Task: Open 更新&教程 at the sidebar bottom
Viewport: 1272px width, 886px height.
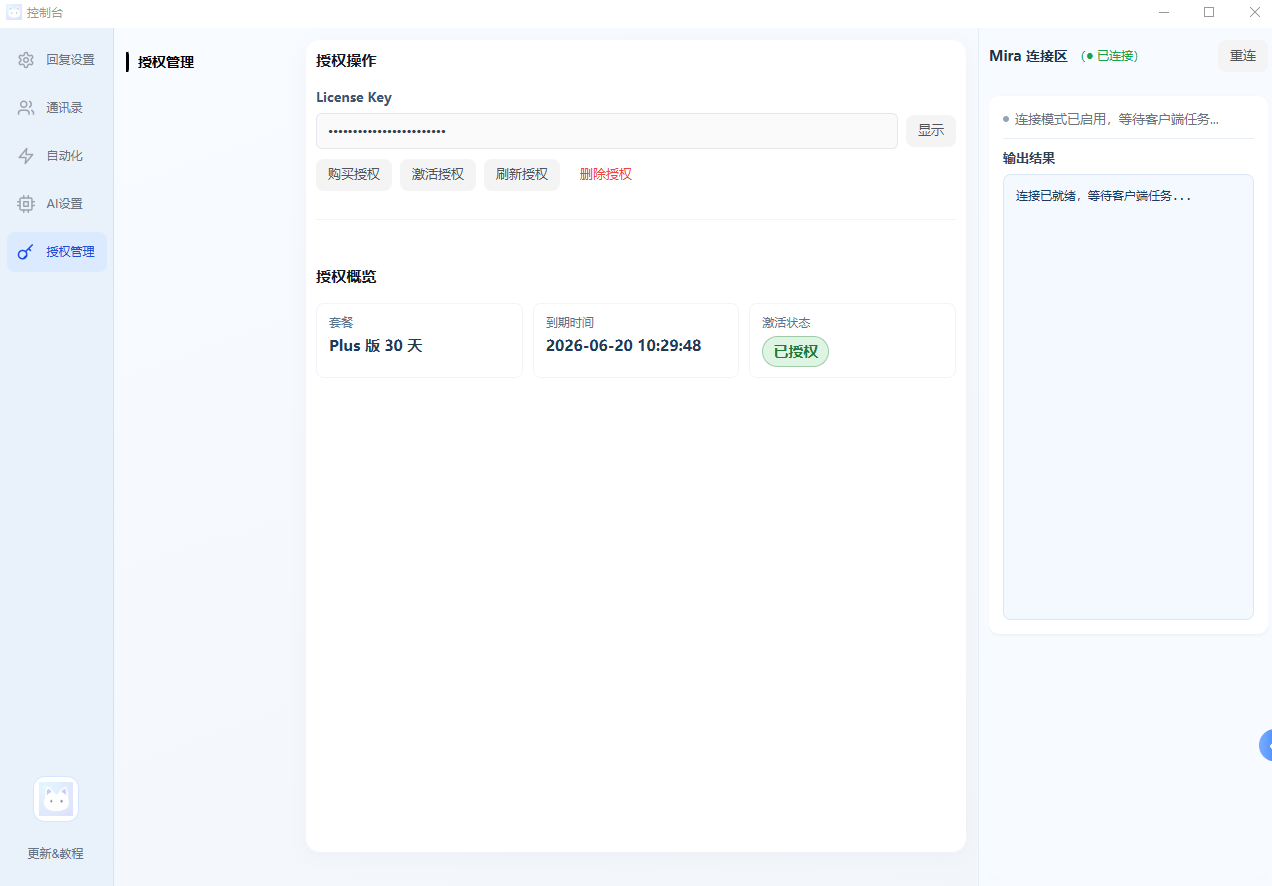Action: 56,854
